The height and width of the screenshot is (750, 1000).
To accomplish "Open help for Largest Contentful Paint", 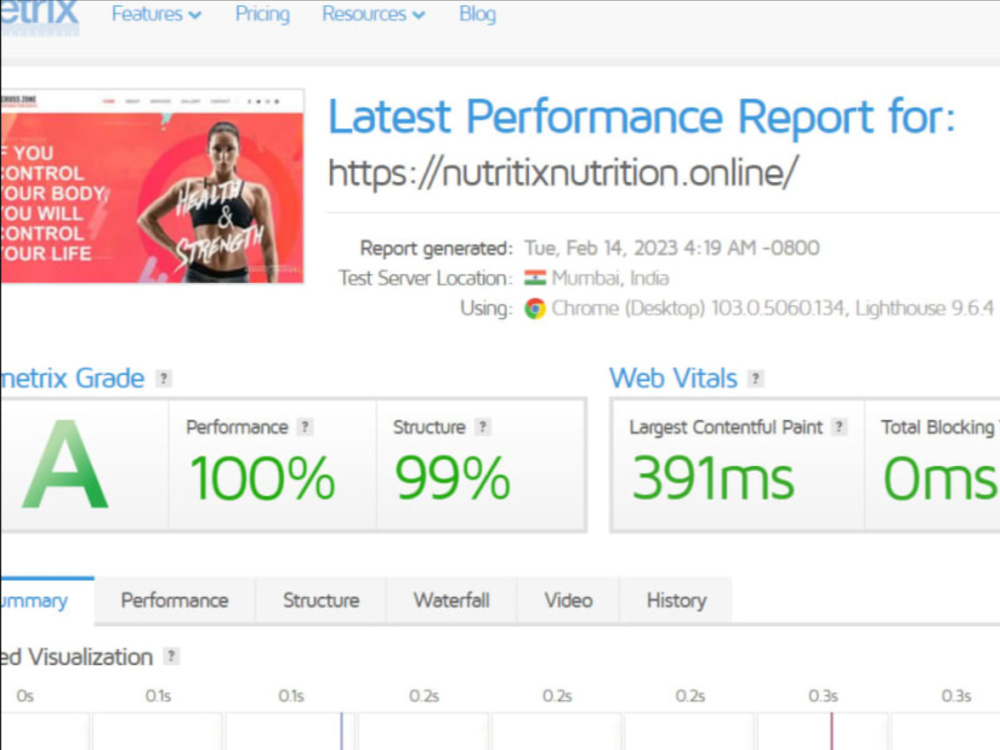I will [840, 427].
